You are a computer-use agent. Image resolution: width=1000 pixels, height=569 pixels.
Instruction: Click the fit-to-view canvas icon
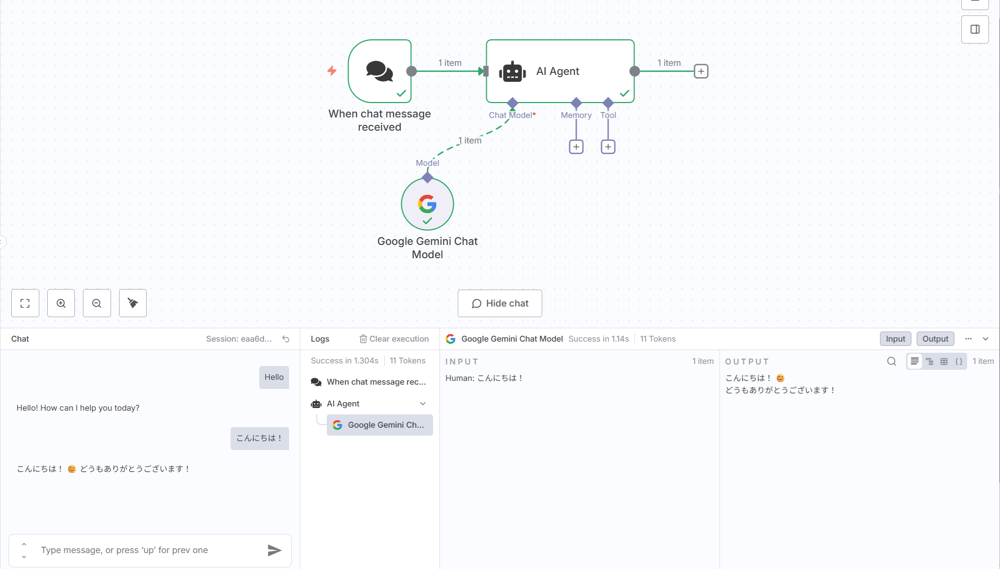point(25,303)
